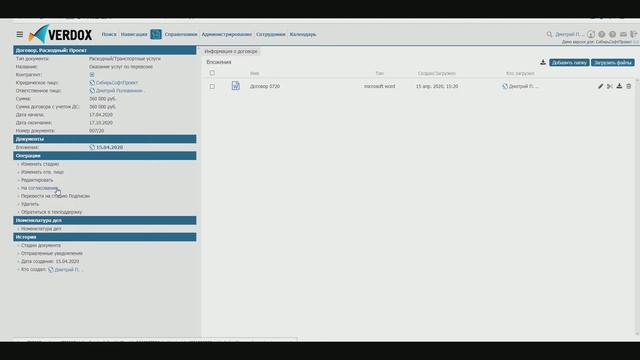Click the user icon next to Кто создал
This screenshot has height=360, width=640.
point(51,270)
